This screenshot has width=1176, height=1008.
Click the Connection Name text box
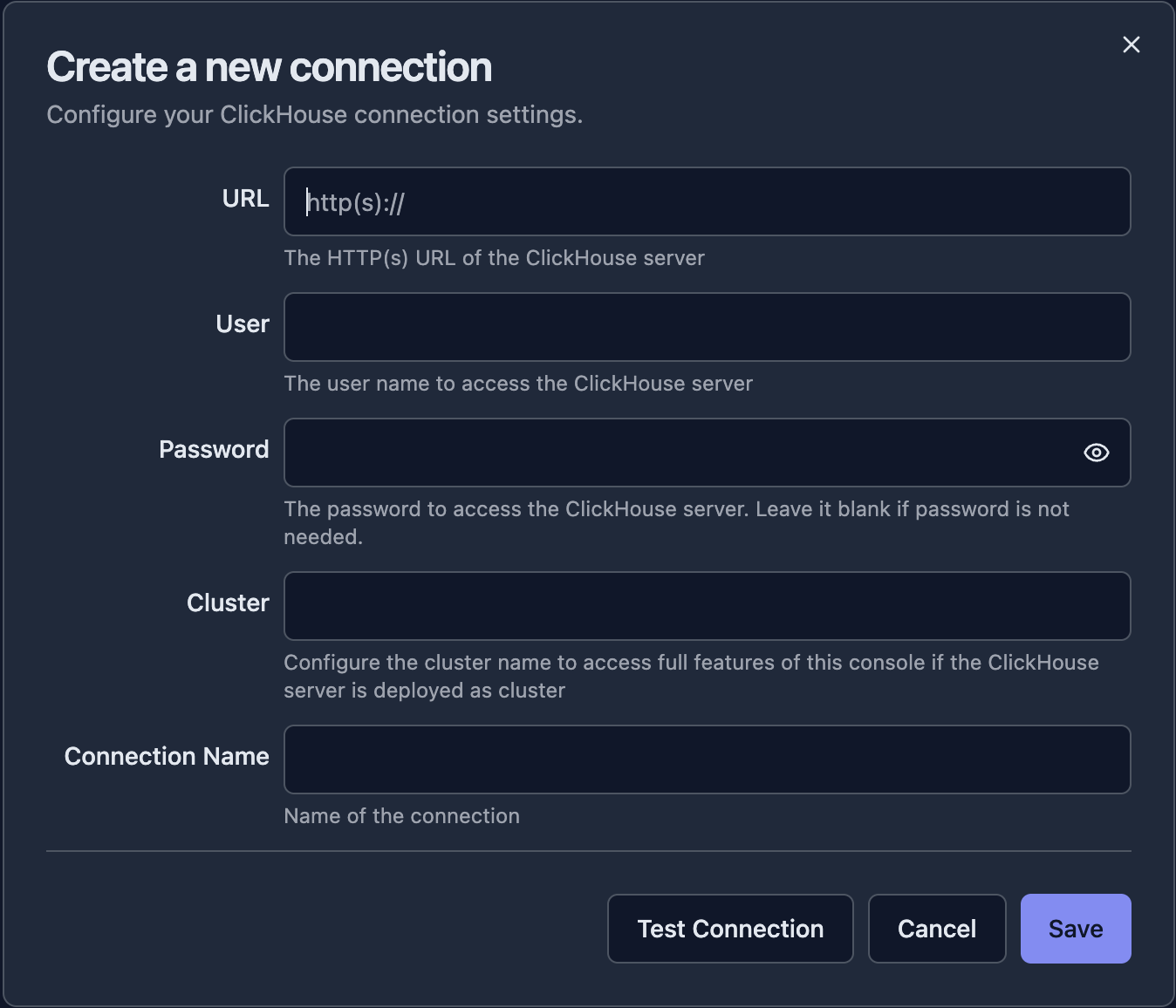pyautogui.click(x=707, y=759)
